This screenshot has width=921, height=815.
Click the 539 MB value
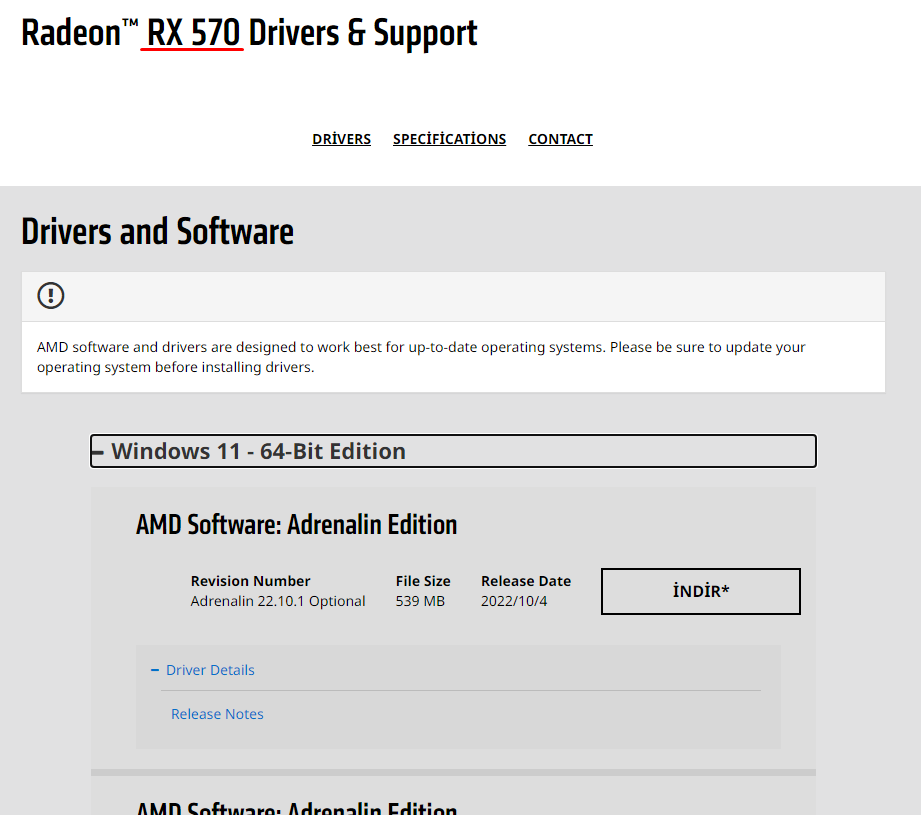[x=420, y=601]
